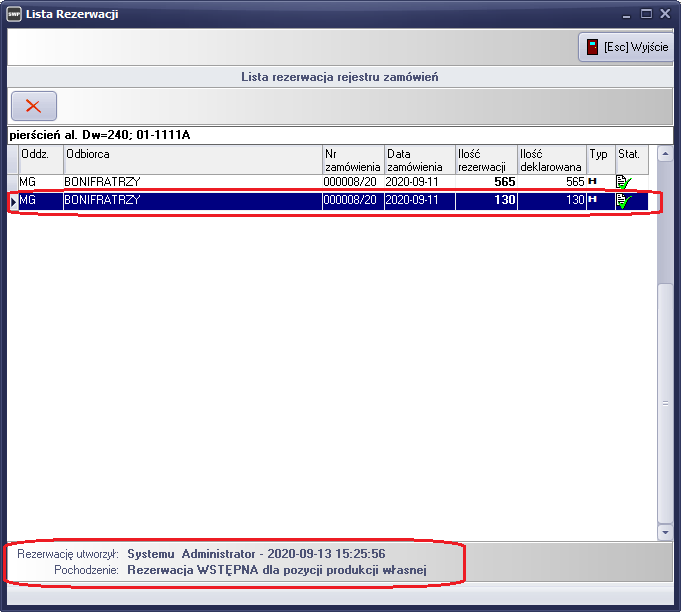The height and width of the screenshot is (612, 681).
Task: Click the Typ H marker in the 565 row
Action: (593, 182)
